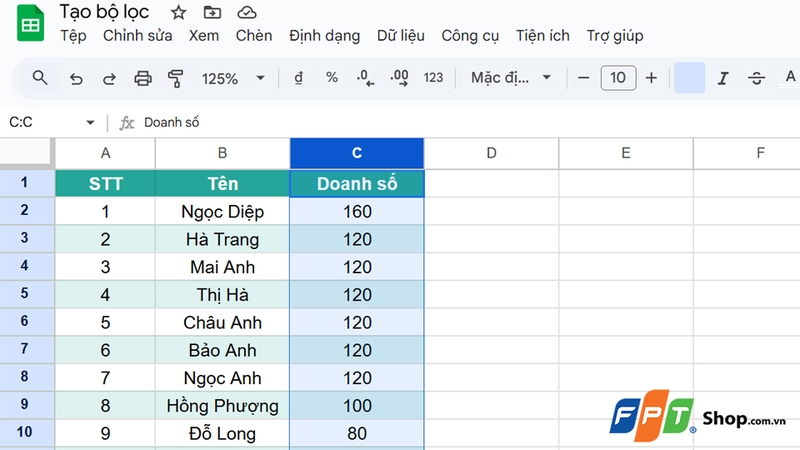
Task: Click the STT header cell
Action: [x=106, y=184]
